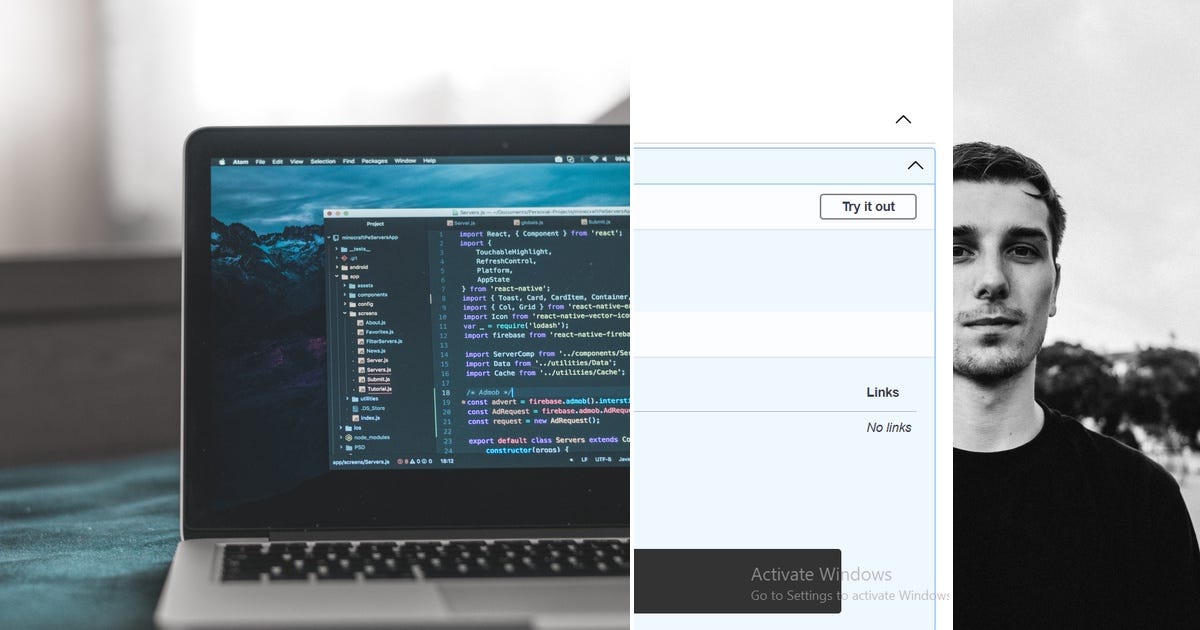Open Tutorial.js in the tree

[379, 389]
